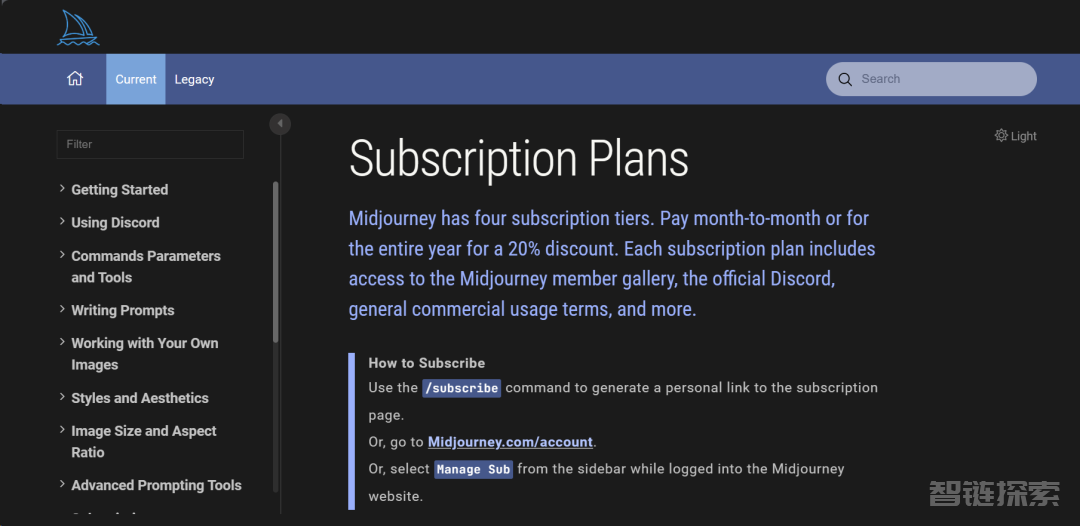Select the Current tab
The image size is (1080, 526).
click(x=136, y=79)
